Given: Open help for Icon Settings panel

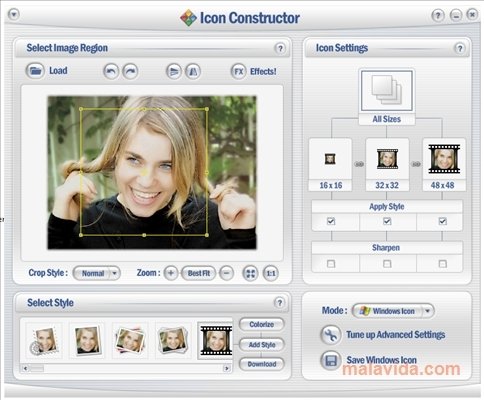Looking at the screenshot, I should (x=460, y=49).
